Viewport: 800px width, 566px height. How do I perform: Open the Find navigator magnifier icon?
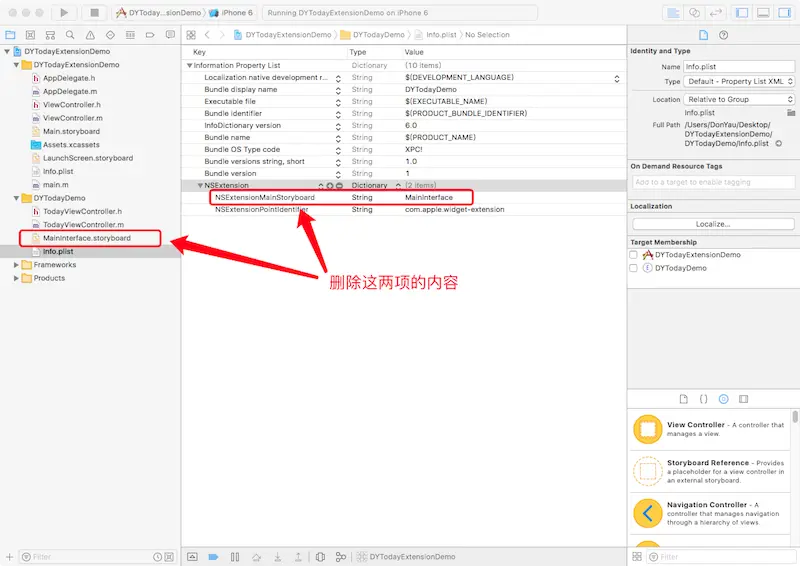(x=70, y=35)
